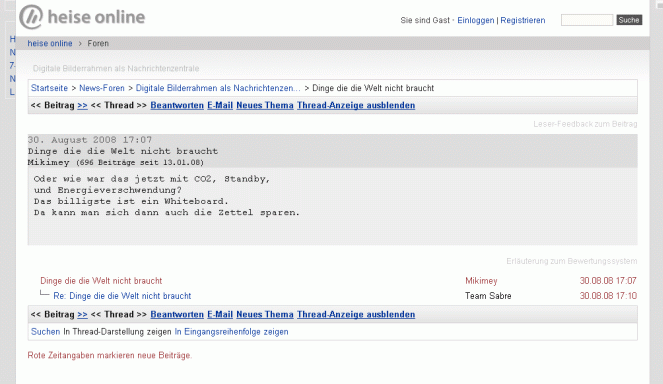Start Neues Thema from top toolbar
The height and width of the screenshot is (384, 663).
coord(265,105)
